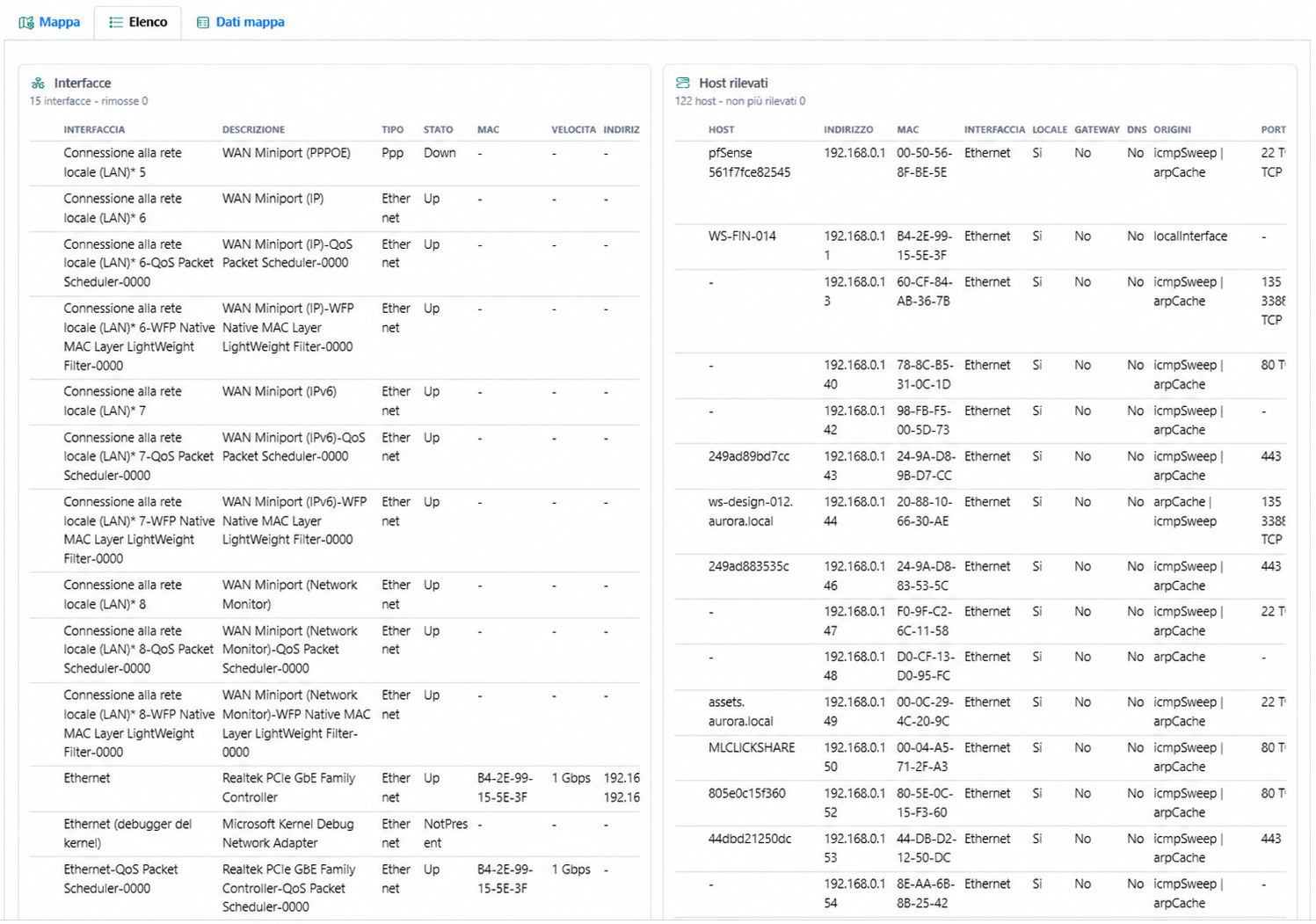
Task: Click the GATEWAY column header
Action: click(1096, 129)
